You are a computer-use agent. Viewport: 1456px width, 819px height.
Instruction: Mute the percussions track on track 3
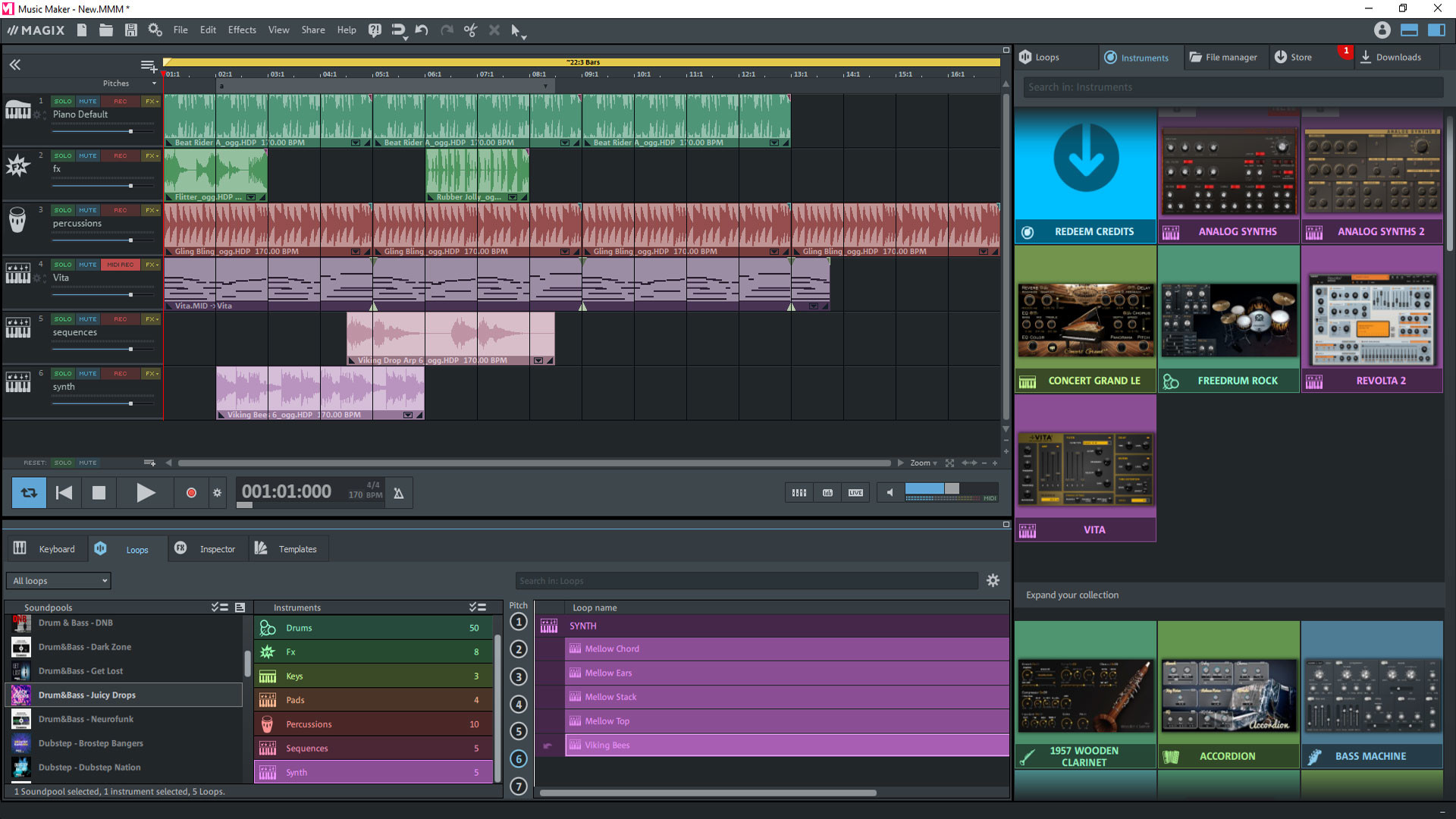coord(88,210)
